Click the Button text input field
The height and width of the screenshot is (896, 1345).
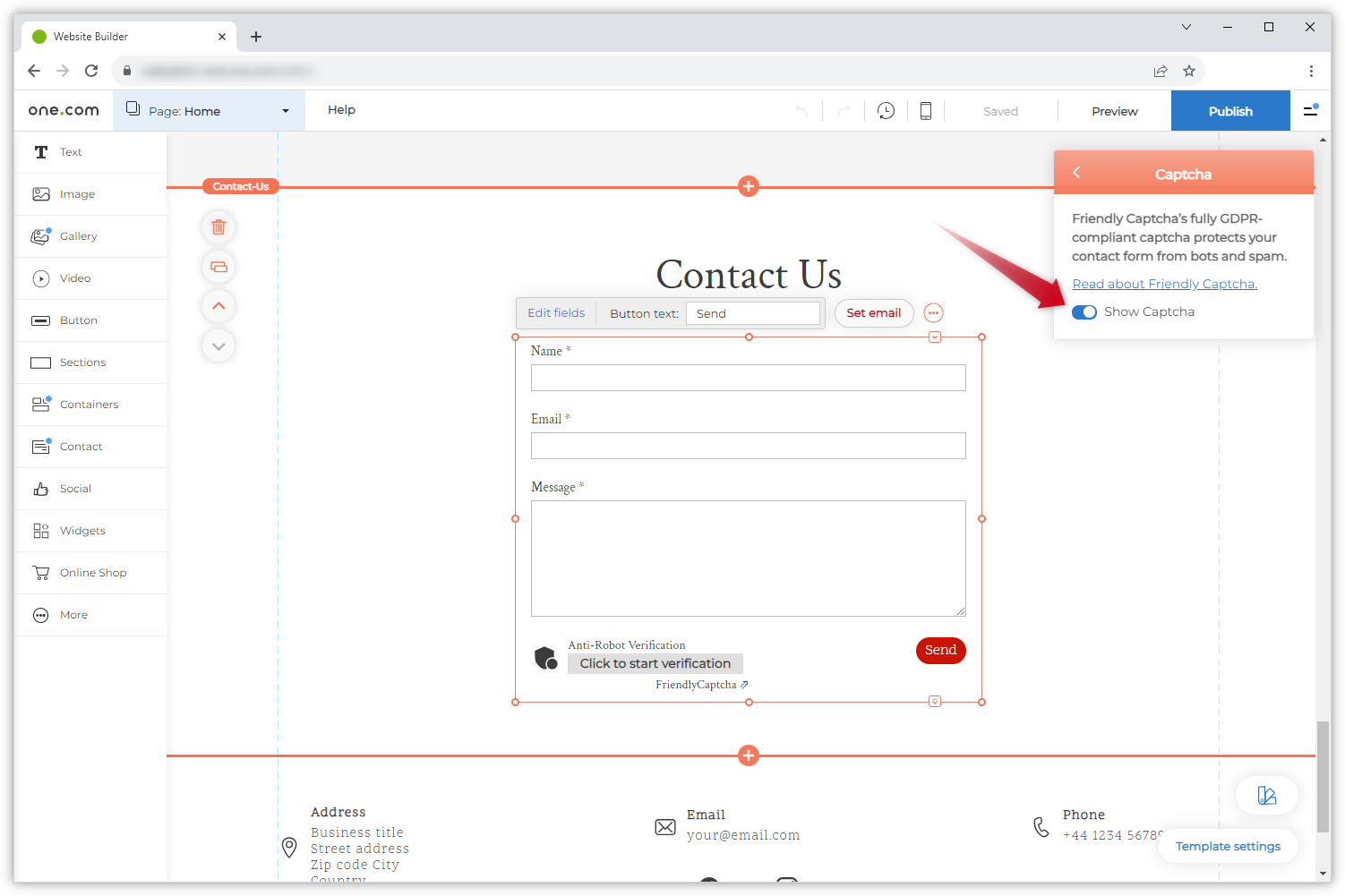(753, 313)
